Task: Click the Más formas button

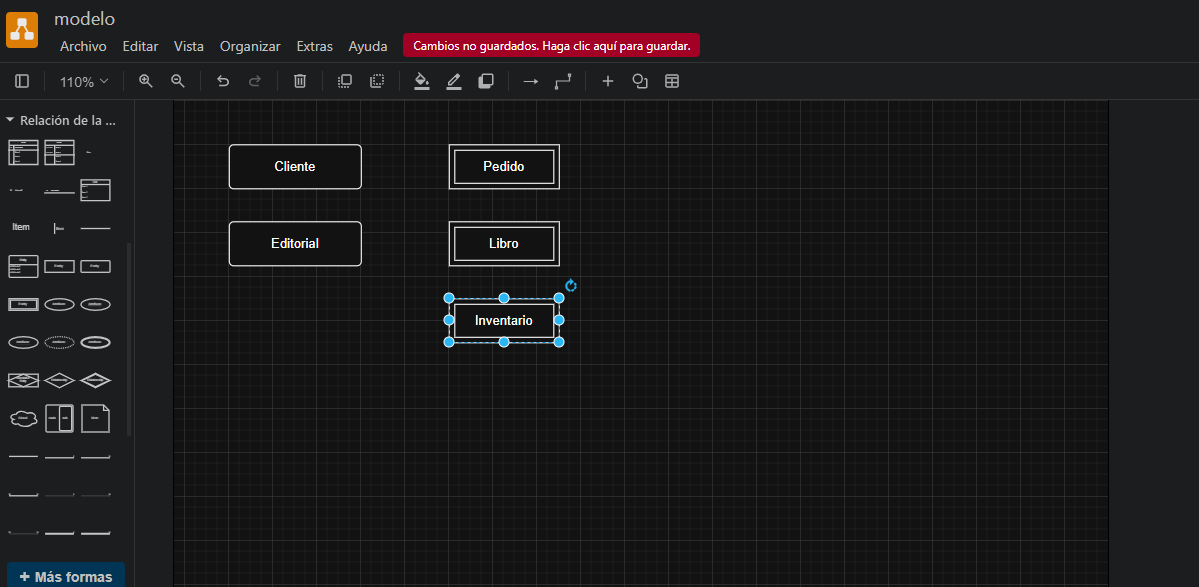Action: coord(66,576)
